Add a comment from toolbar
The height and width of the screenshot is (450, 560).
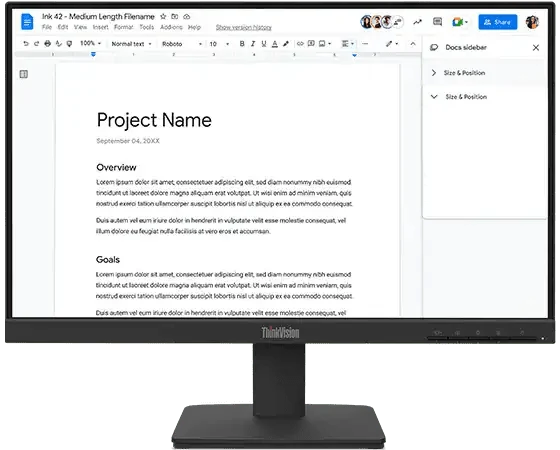click(x=311, y=44)
